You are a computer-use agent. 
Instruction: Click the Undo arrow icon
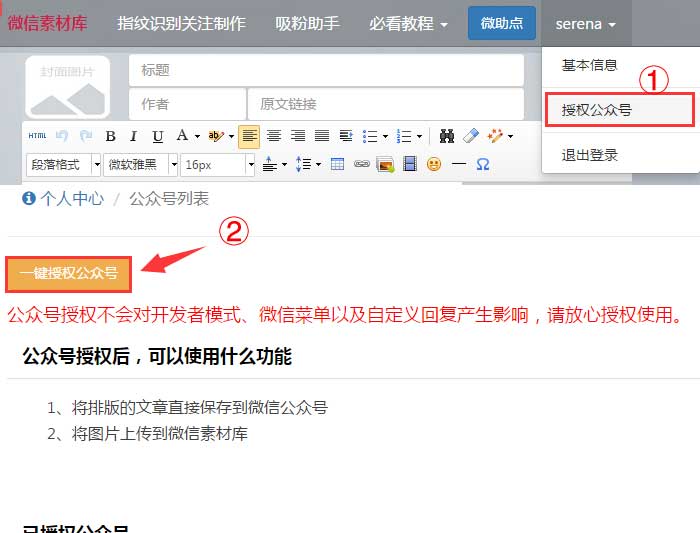tap(62, 136)
